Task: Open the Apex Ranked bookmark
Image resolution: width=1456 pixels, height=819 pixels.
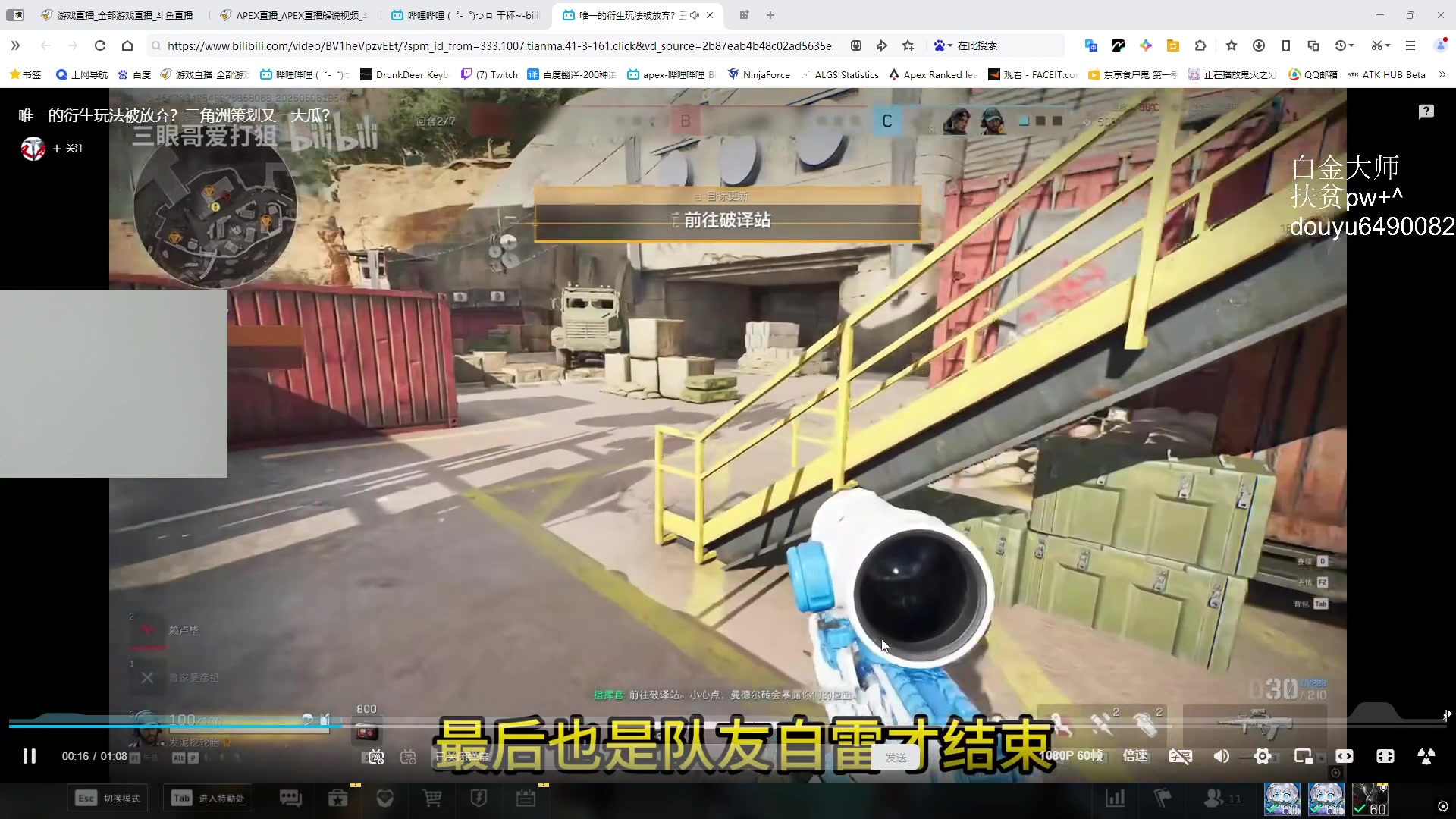Action: click(x=934, y=74)
